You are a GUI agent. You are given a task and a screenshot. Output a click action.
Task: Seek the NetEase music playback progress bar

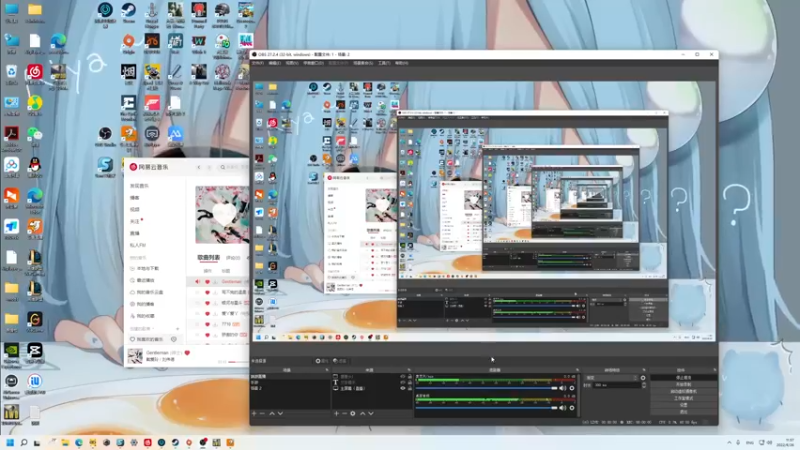click(238, 362)
